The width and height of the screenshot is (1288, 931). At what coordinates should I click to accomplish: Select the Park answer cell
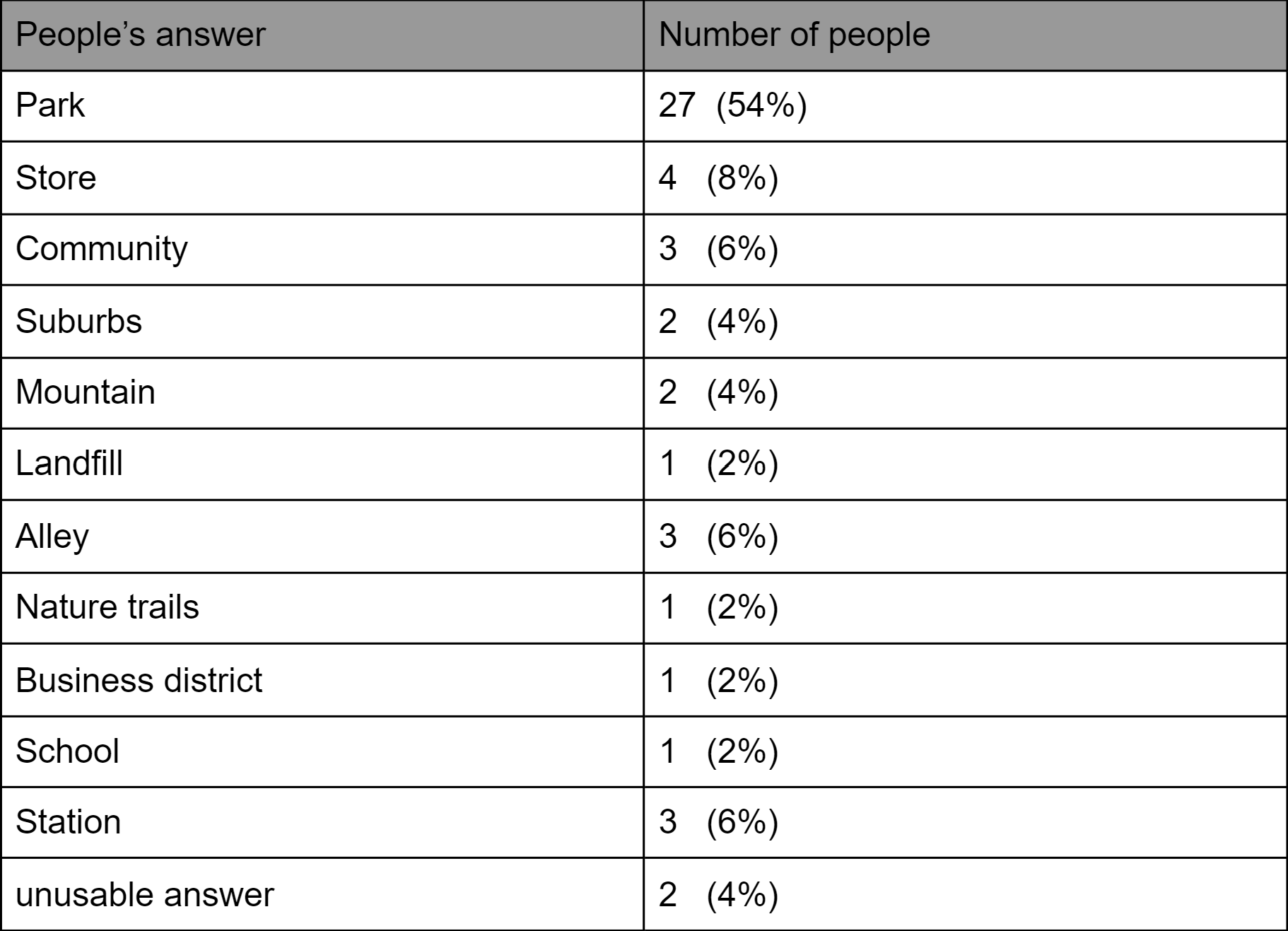point(50,105)
